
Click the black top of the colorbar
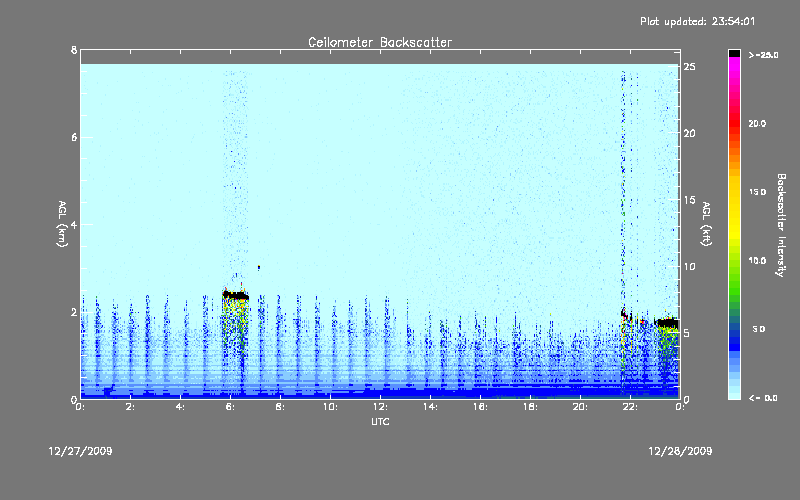tap(734, 53)
